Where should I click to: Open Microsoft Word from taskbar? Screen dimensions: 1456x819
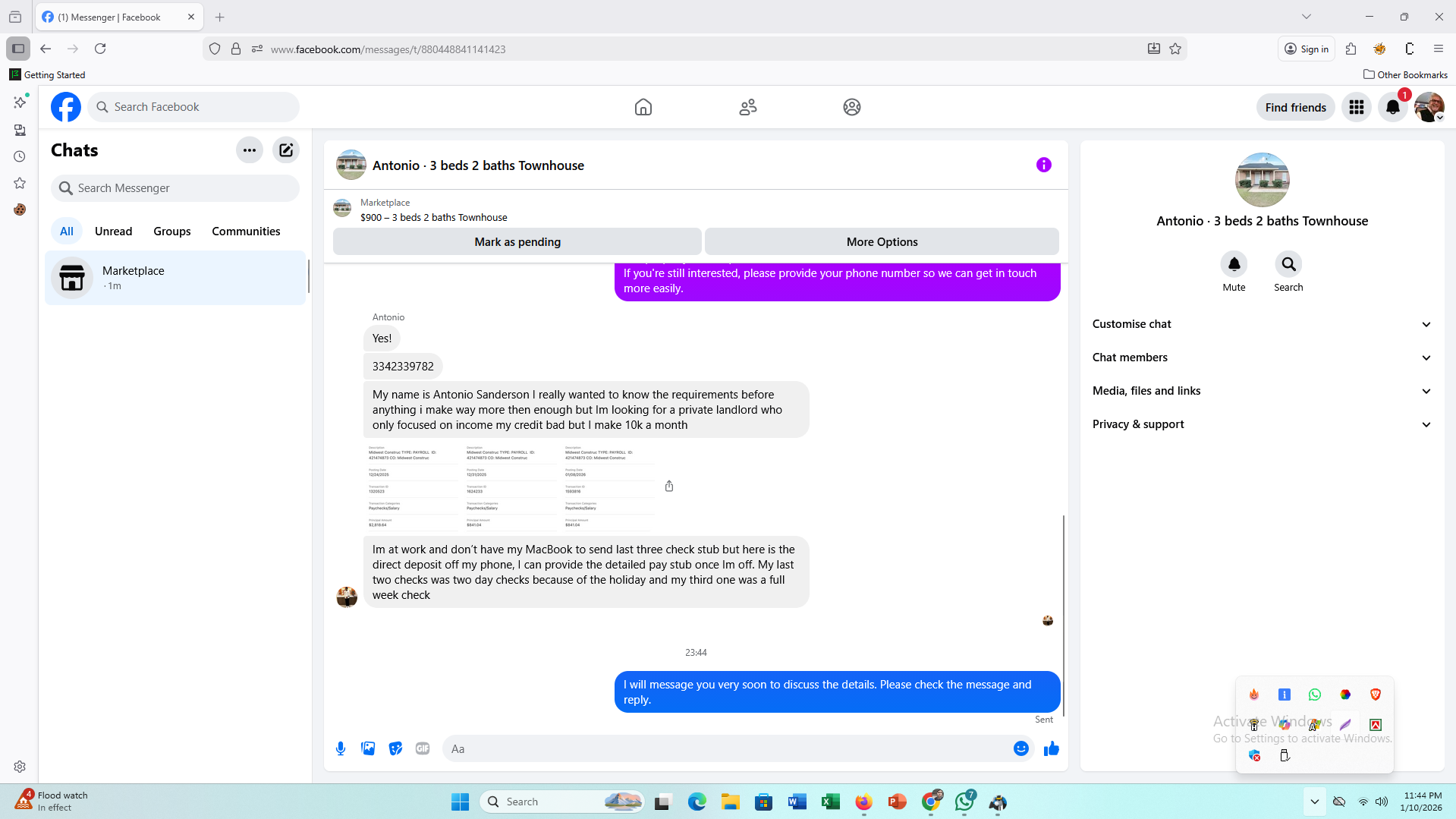(797, 802)
